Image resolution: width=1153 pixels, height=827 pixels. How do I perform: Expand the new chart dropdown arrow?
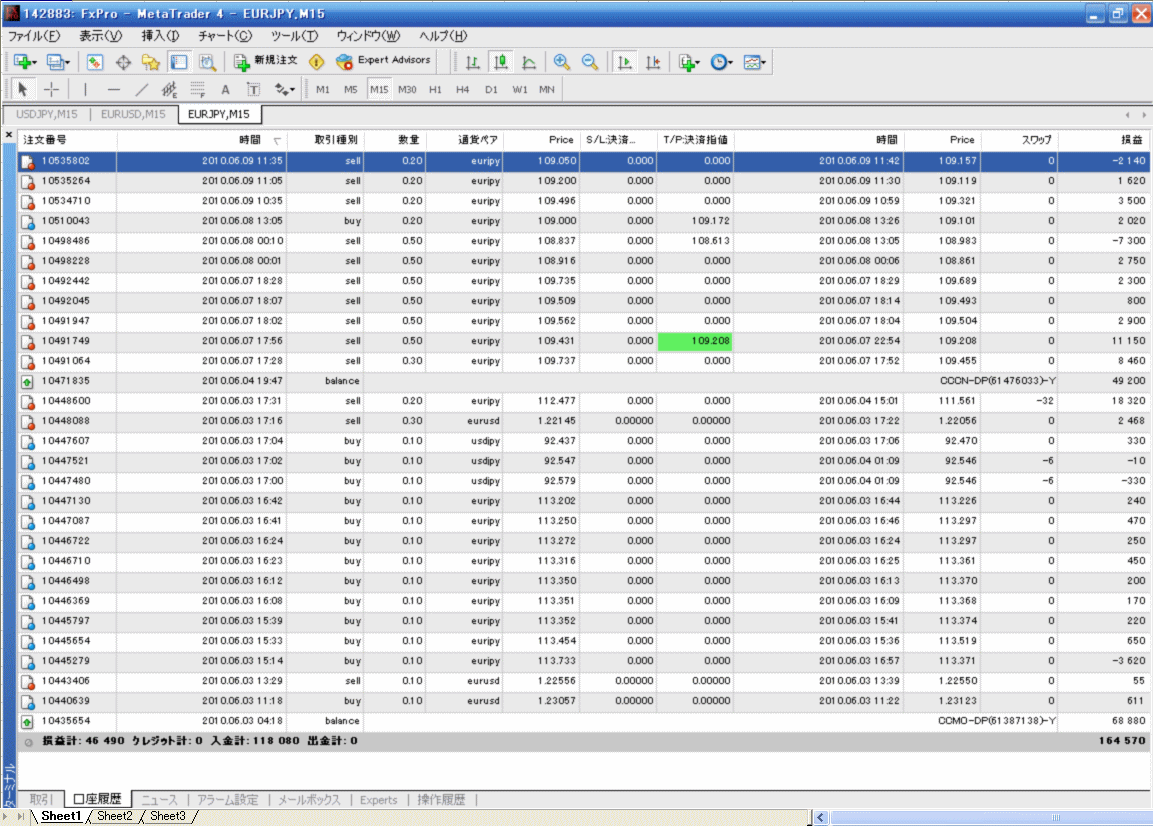point(35,62)
